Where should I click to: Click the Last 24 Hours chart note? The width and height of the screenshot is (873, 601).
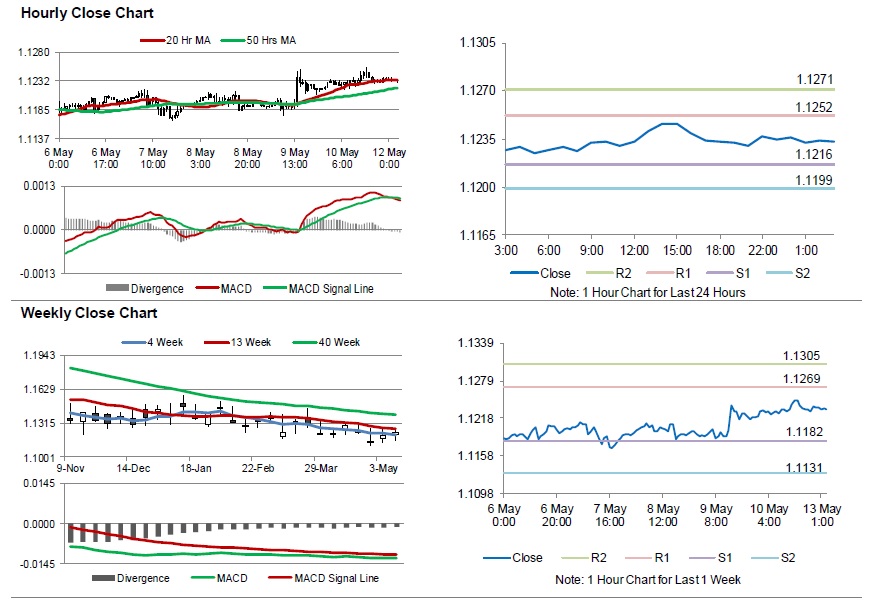pyautogui.click(x=648, y=292)
